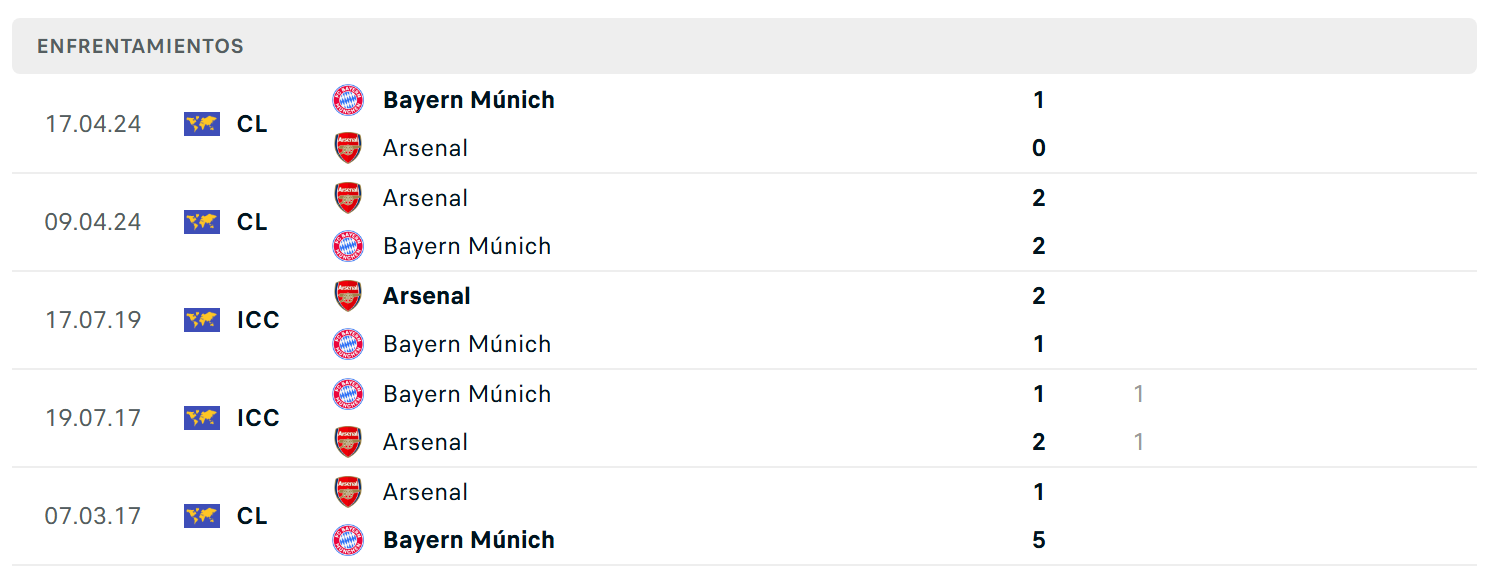Screen dimensions: 1496x583
Task: Click the 5 goal score for Bayern on 07.03.17
Action: [1039, 540]
